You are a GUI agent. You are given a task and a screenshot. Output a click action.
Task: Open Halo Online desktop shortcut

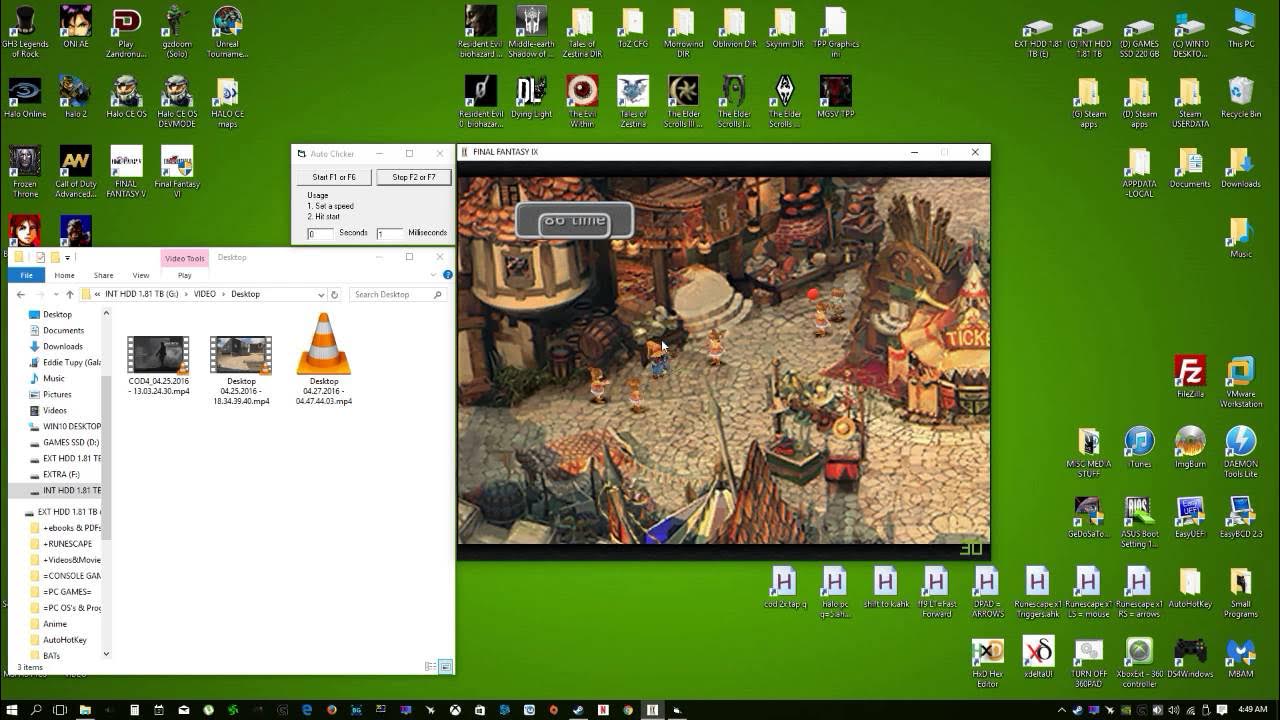25,97
